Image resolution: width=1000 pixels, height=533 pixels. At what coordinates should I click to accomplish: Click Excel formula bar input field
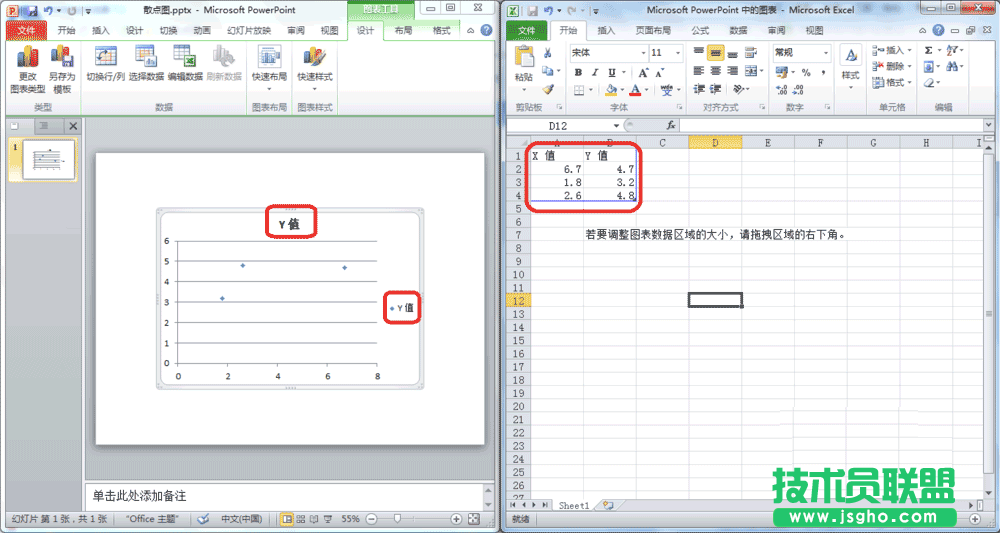pos(832,126)
